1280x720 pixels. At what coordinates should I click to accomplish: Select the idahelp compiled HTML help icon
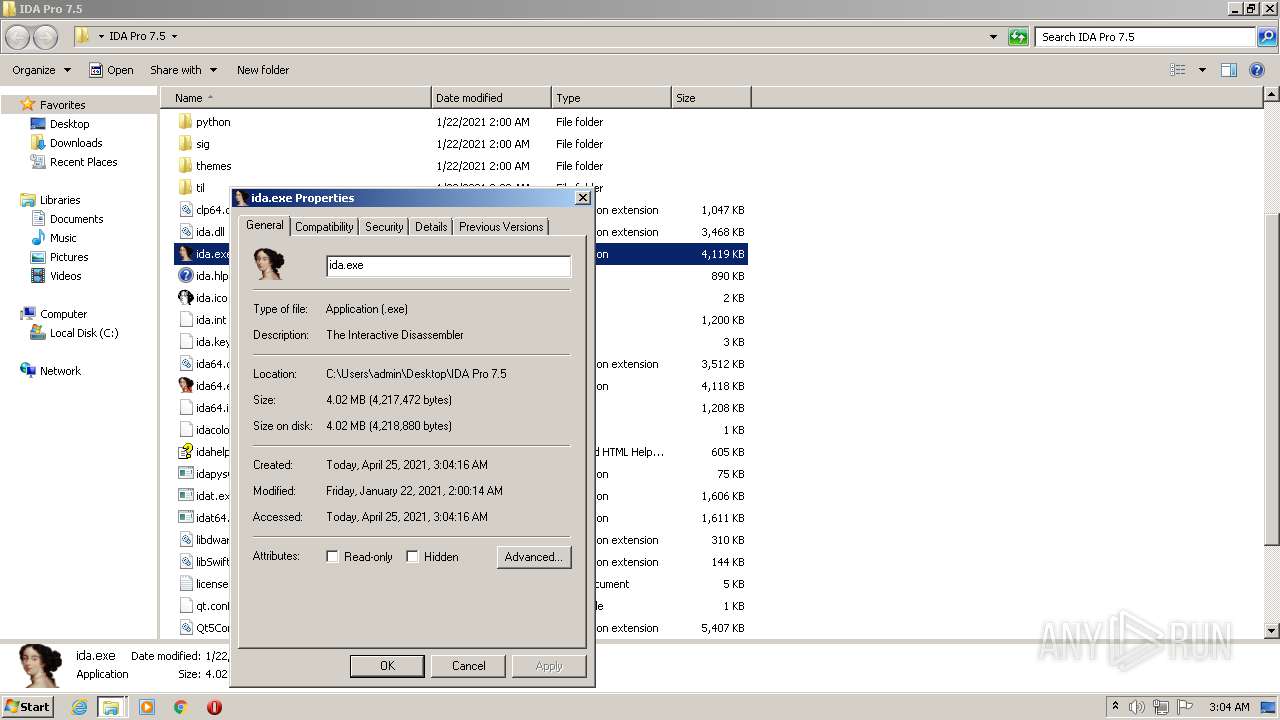tap(185, 452)
